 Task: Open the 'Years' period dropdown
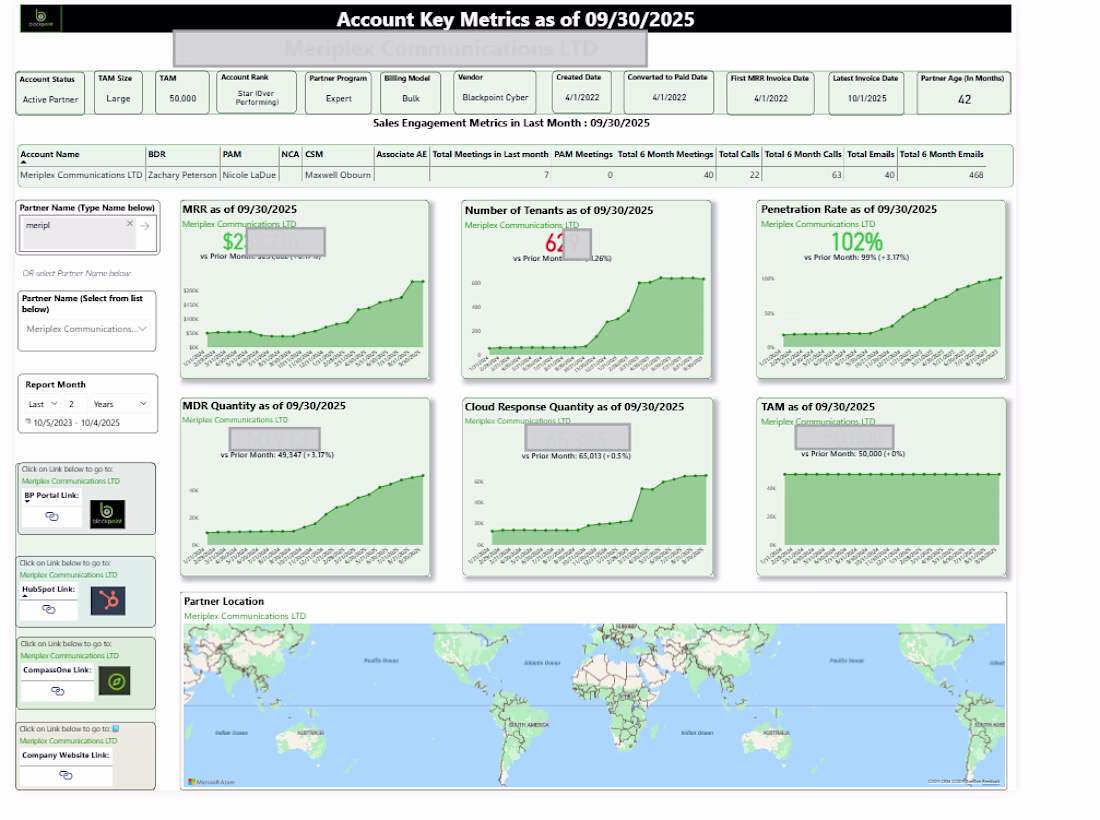(x=120, y=404)
